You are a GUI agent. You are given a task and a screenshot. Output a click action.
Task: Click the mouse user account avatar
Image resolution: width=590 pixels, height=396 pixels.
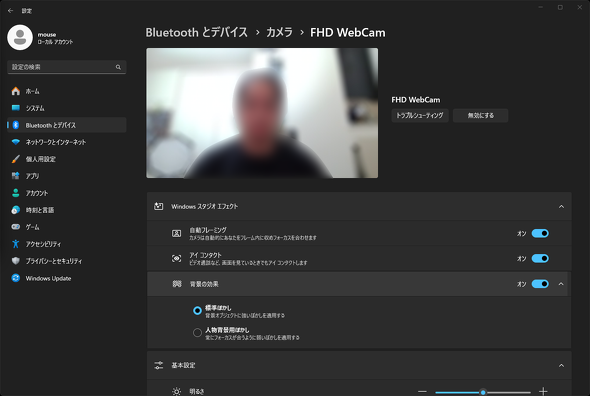20,38
